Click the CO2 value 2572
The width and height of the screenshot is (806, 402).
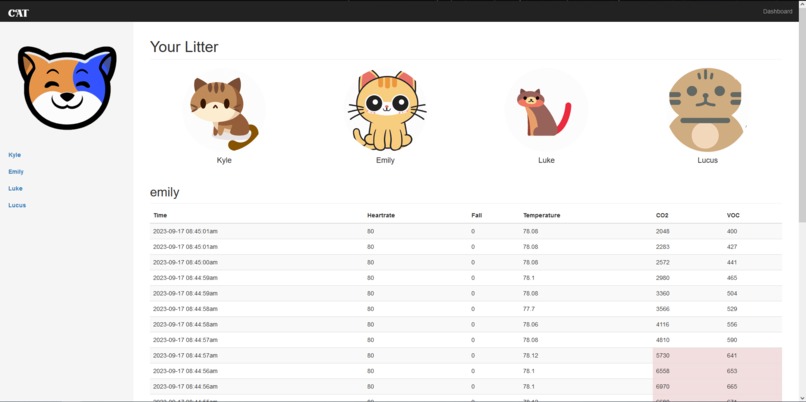(663, 262)
